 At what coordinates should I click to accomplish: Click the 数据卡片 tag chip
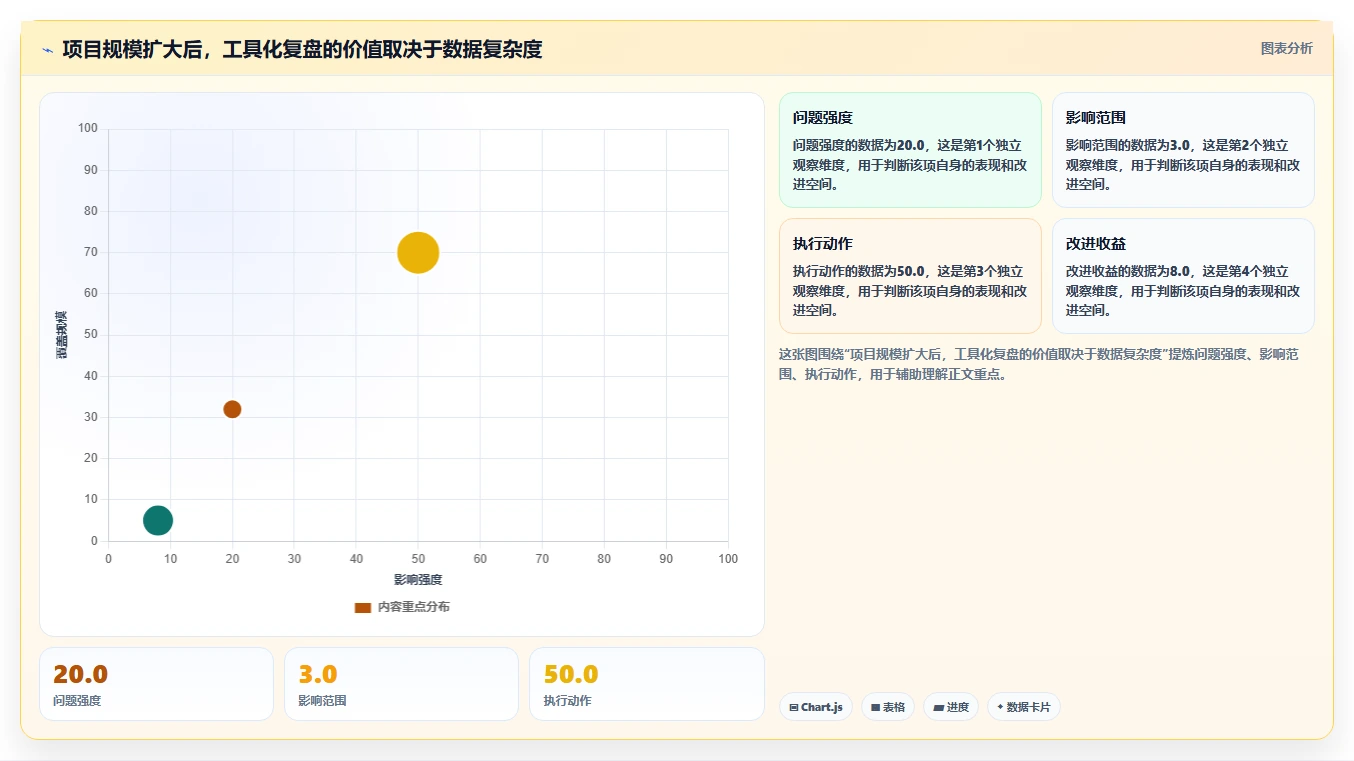[1024, 707]
